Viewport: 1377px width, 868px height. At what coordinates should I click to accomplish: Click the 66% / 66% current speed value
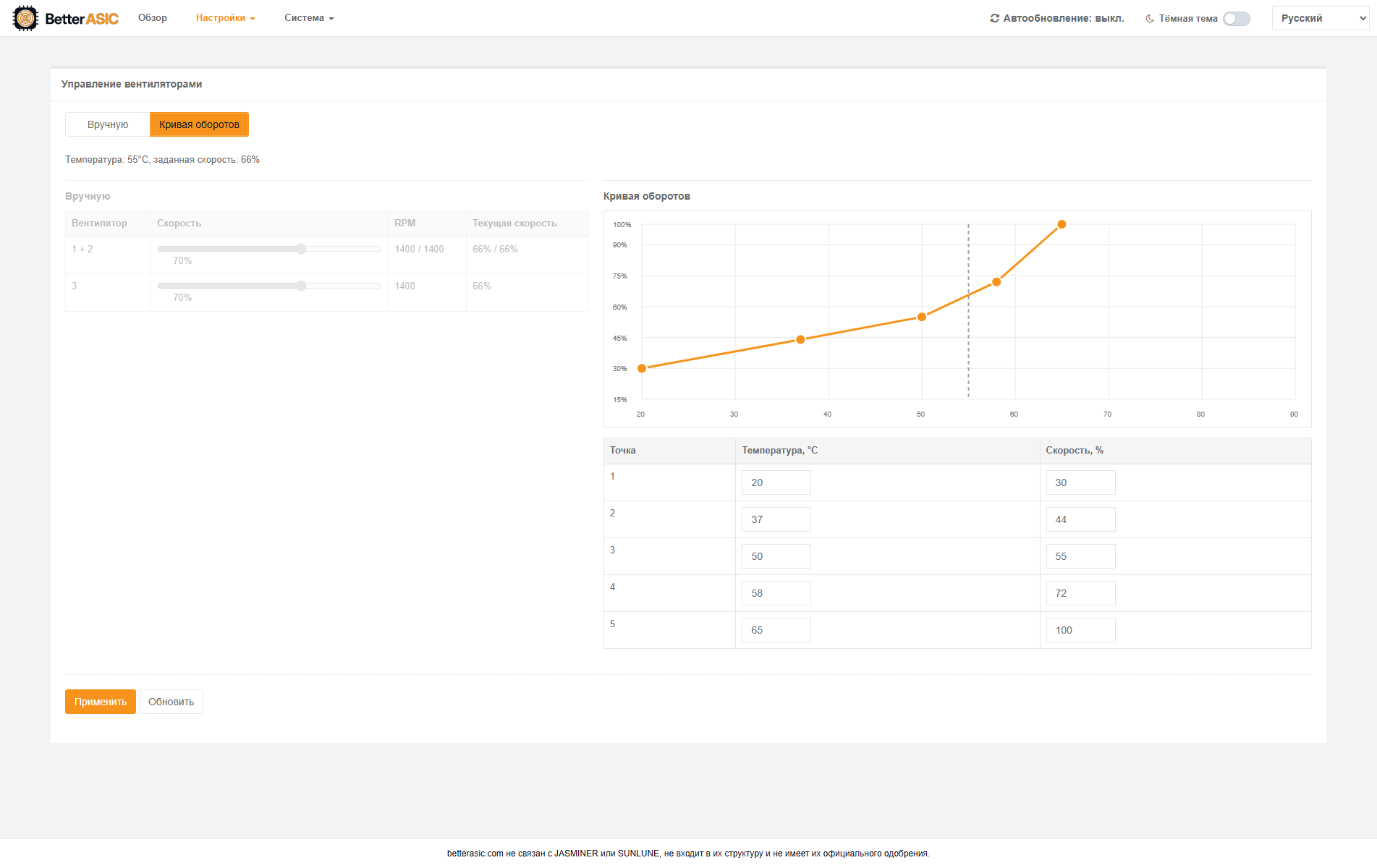tap(495, 249)
